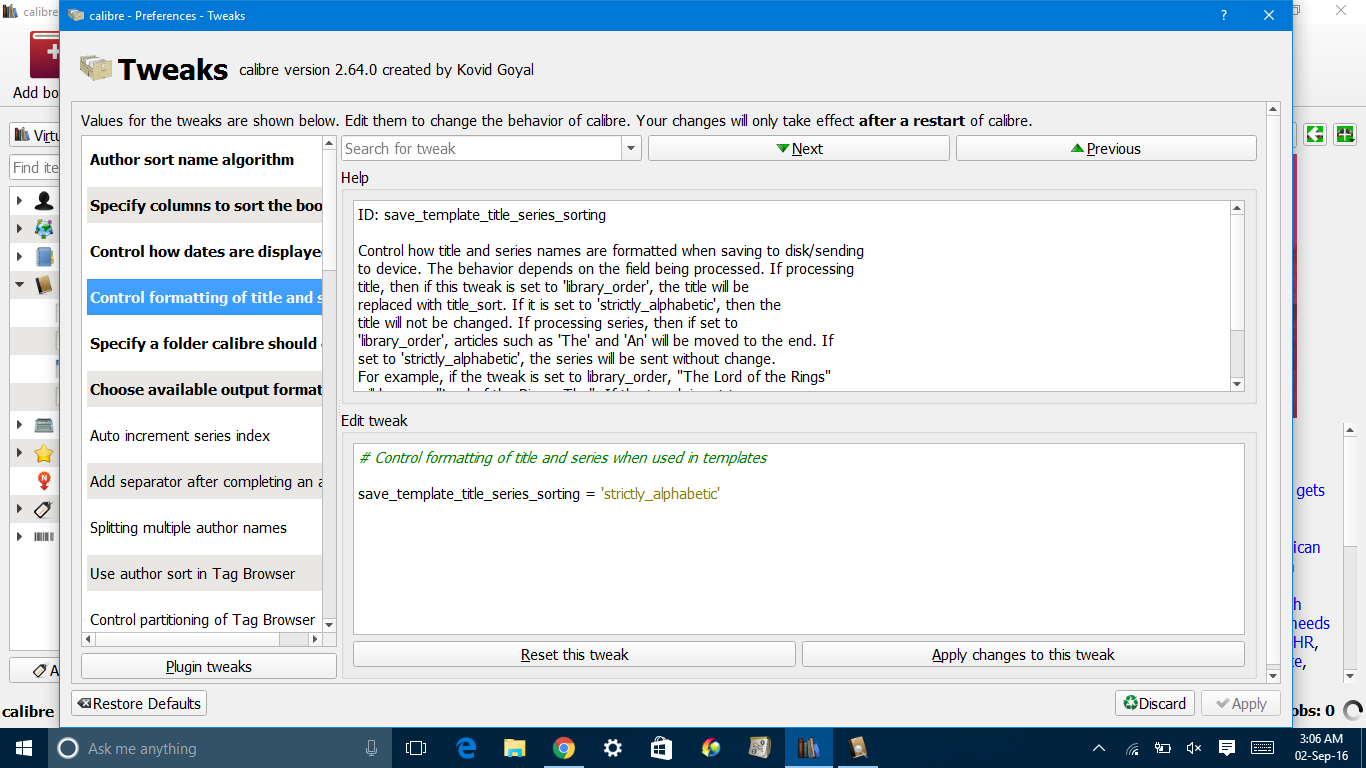Select 'Use author sort in Tag Browser' tweak
This screenshot has height=768, width=1366.
[x=204, y=574]
